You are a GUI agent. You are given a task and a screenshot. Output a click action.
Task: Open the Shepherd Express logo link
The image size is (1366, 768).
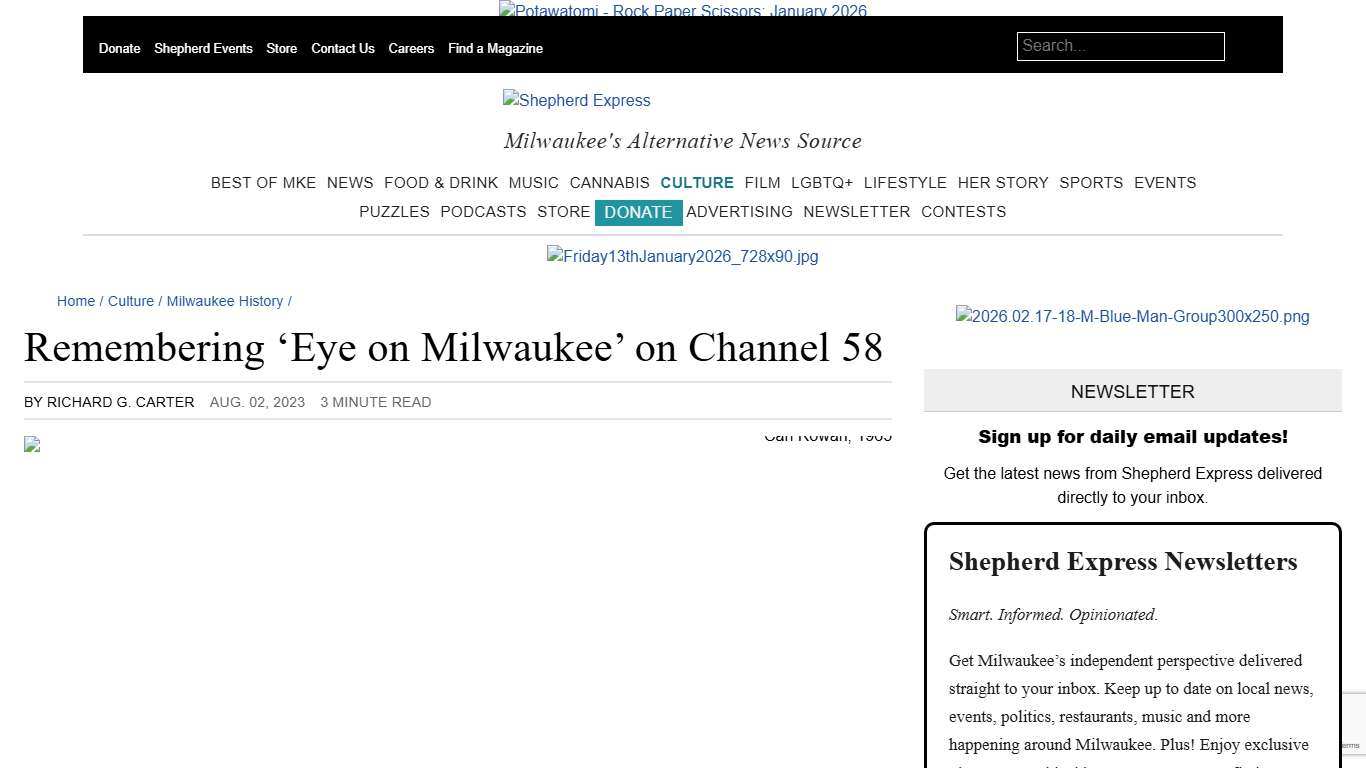[x=576, y=100]
